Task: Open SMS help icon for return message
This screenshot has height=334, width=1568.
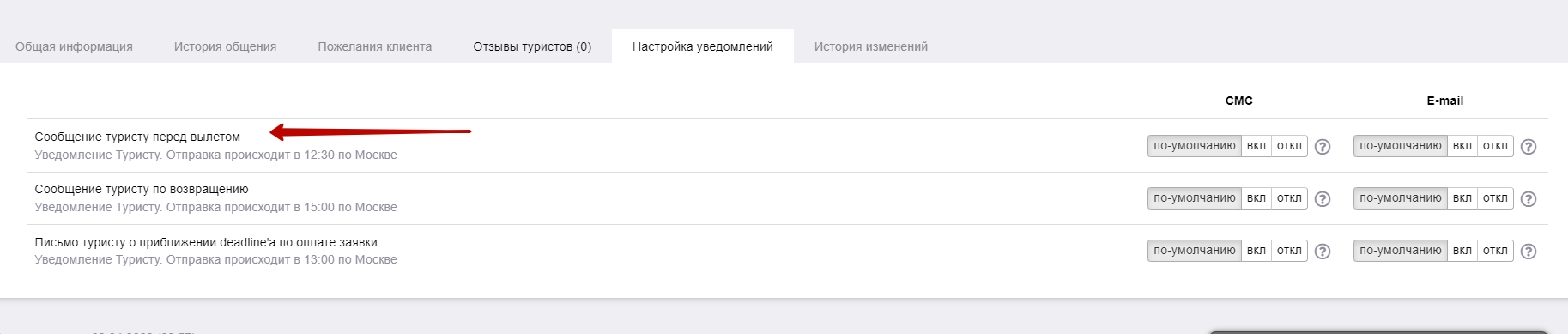Action: point(1323,199)
